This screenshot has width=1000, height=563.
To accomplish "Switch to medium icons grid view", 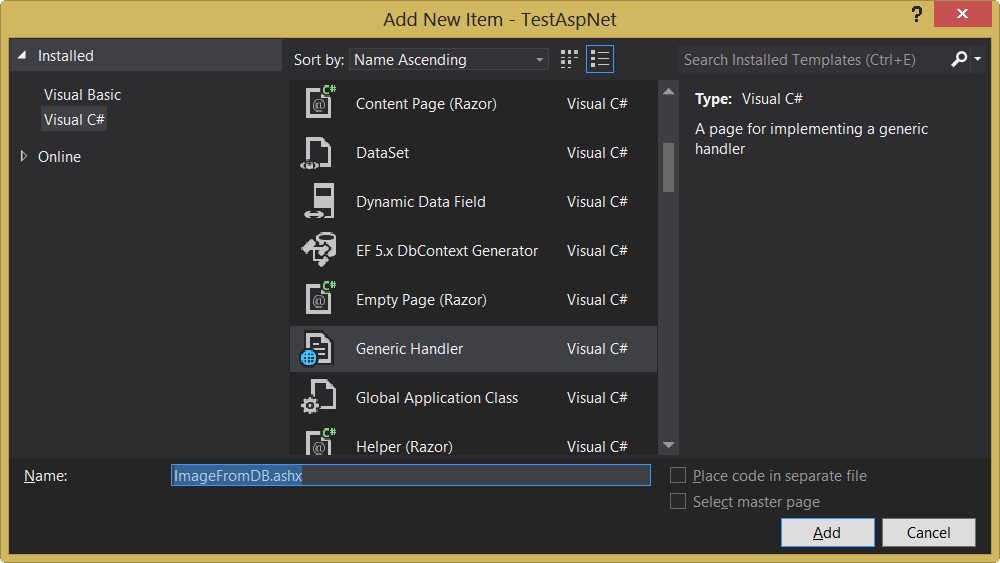I will (x=569, y=59).
